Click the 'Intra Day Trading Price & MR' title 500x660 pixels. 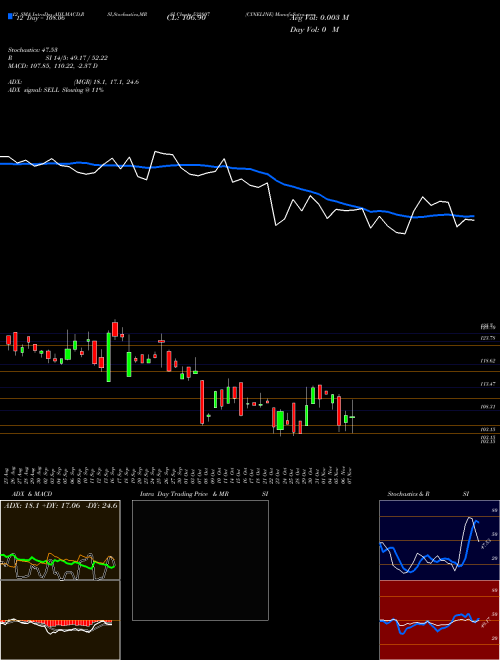coord(184,494)
